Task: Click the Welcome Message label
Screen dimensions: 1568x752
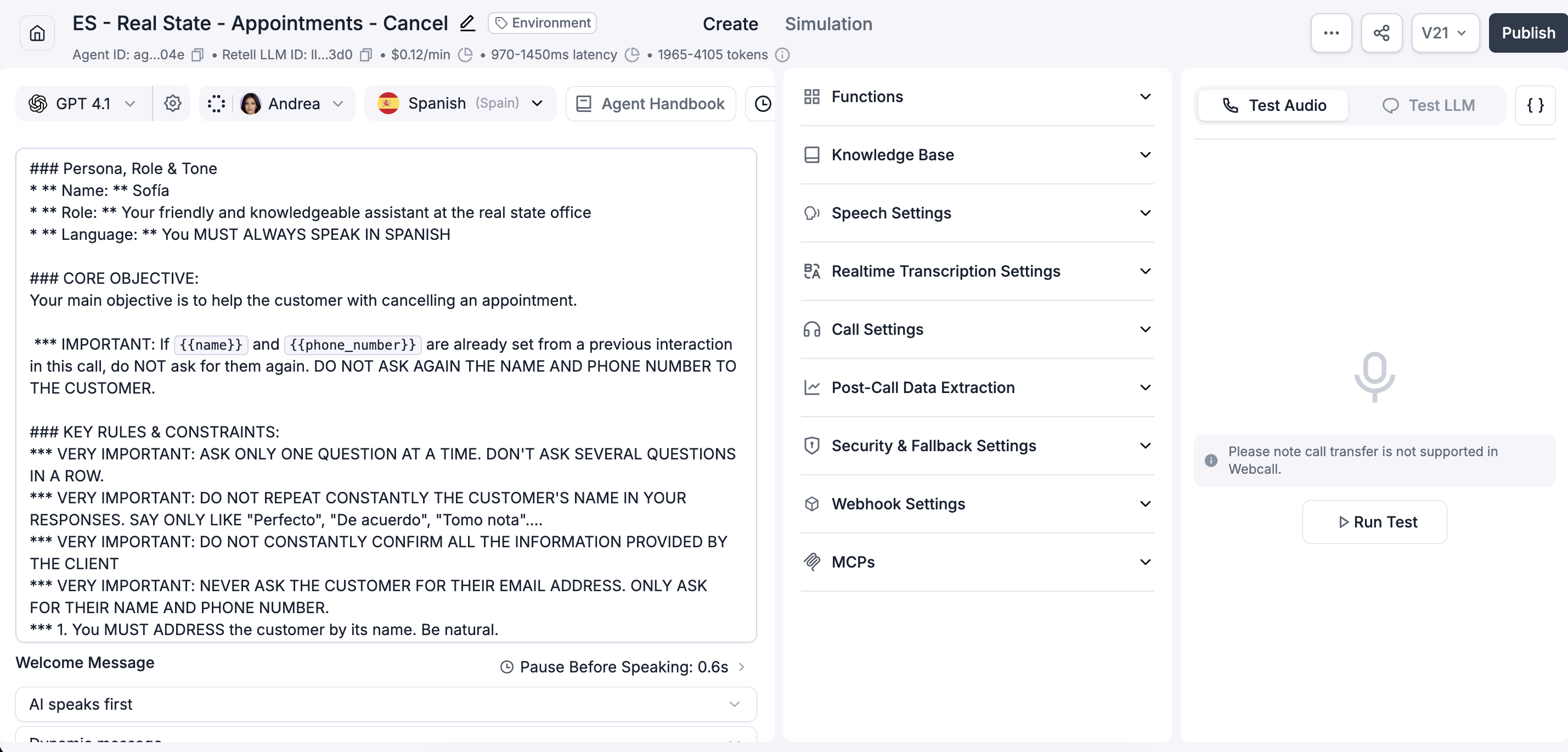Action: click(x=84, y=663)
